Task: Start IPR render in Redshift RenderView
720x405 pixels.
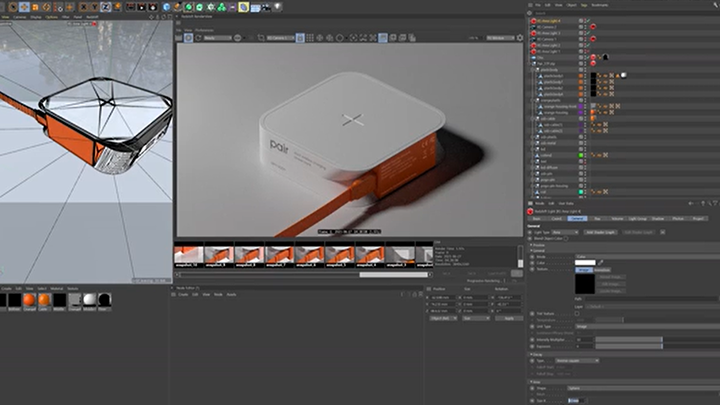Action: pos(188,38)
